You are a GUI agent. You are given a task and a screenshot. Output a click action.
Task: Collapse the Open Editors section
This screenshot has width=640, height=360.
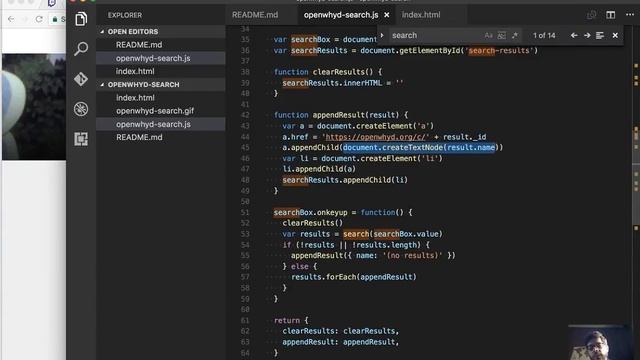[161, 31]
